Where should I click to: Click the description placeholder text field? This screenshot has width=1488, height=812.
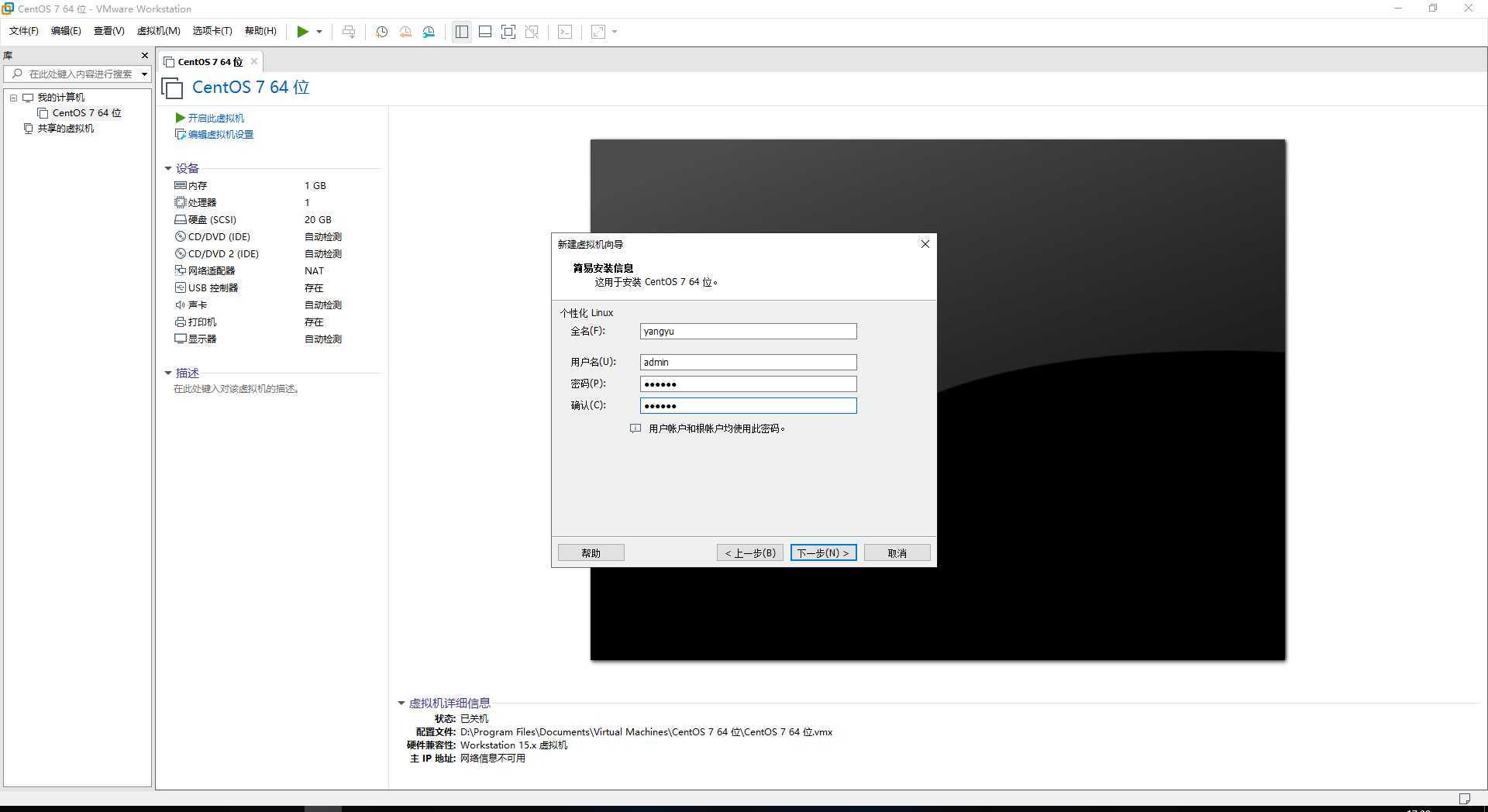point(236,389)
